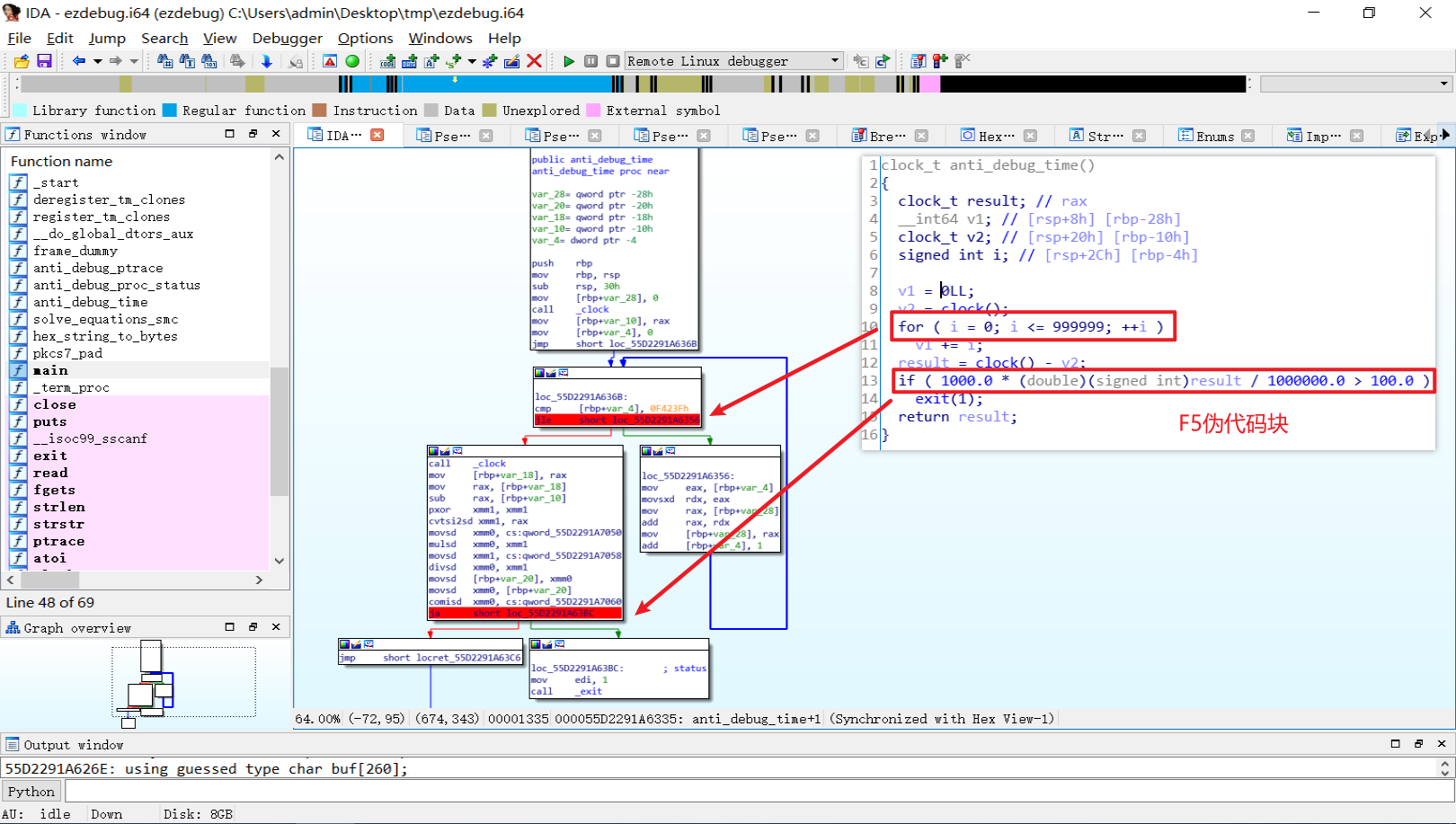
Task: Close the IDA View tab
Action: pos(377,135)
